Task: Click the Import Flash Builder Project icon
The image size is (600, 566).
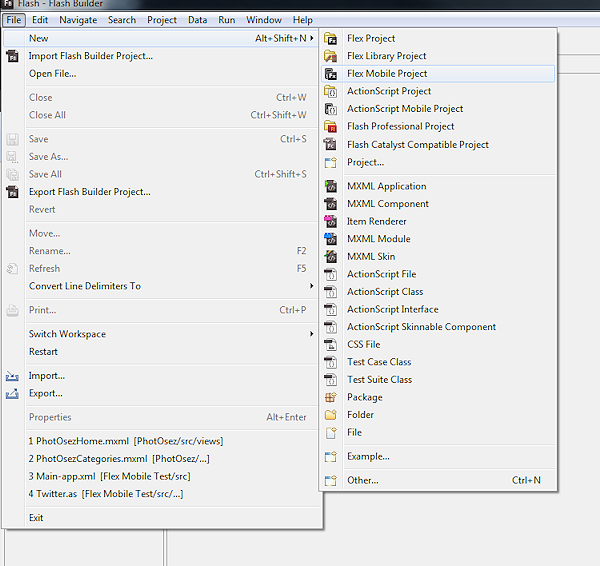Action: (x=13, y=56)
